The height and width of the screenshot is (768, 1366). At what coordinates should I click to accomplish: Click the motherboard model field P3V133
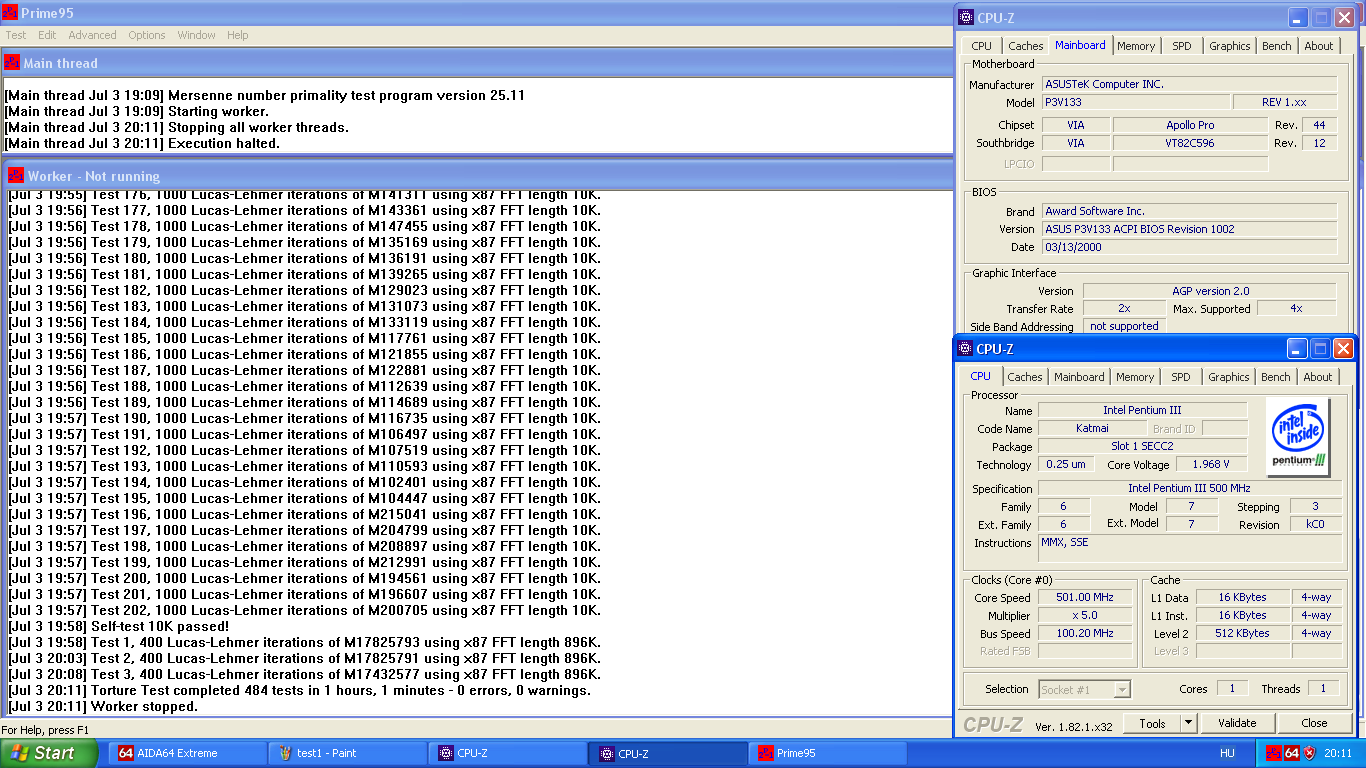pyautogui.click(x=1136, y=102)
